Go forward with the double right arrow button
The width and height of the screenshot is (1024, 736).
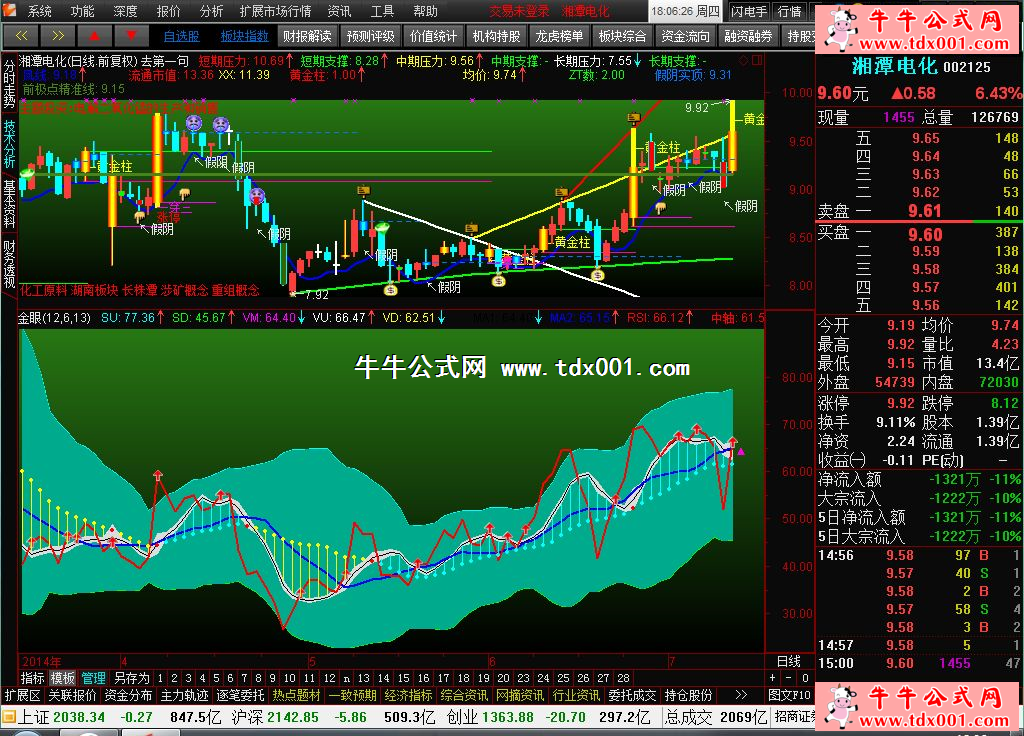[x=57, y=35]
